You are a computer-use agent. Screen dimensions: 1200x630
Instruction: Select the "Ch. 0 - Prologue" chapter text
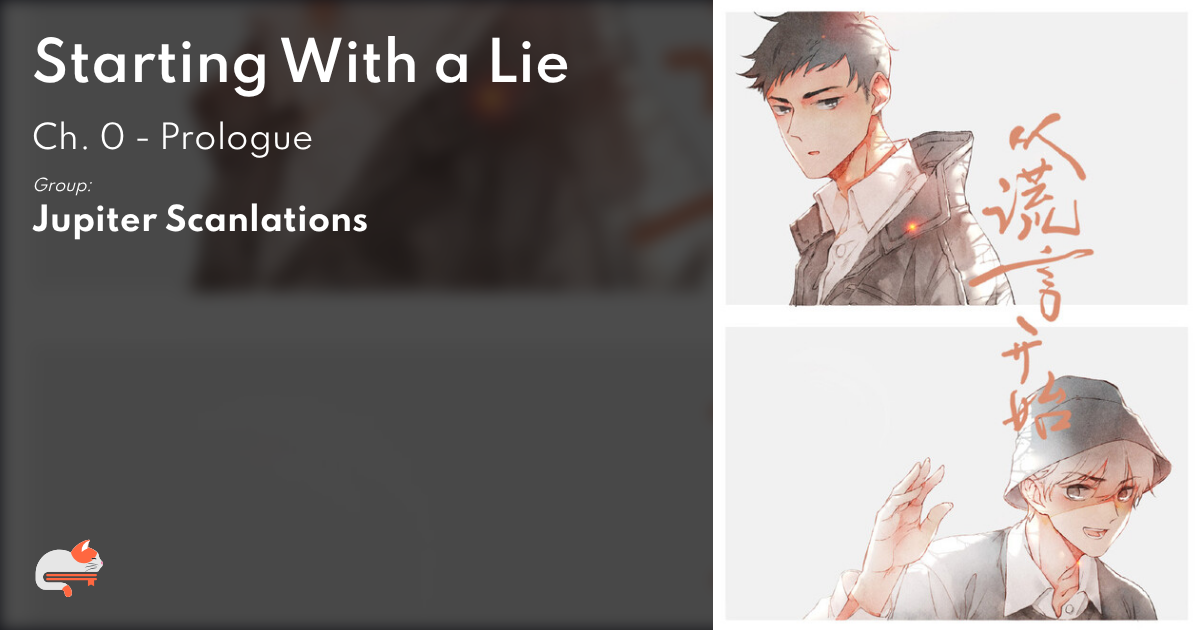(x=173, y=137)
